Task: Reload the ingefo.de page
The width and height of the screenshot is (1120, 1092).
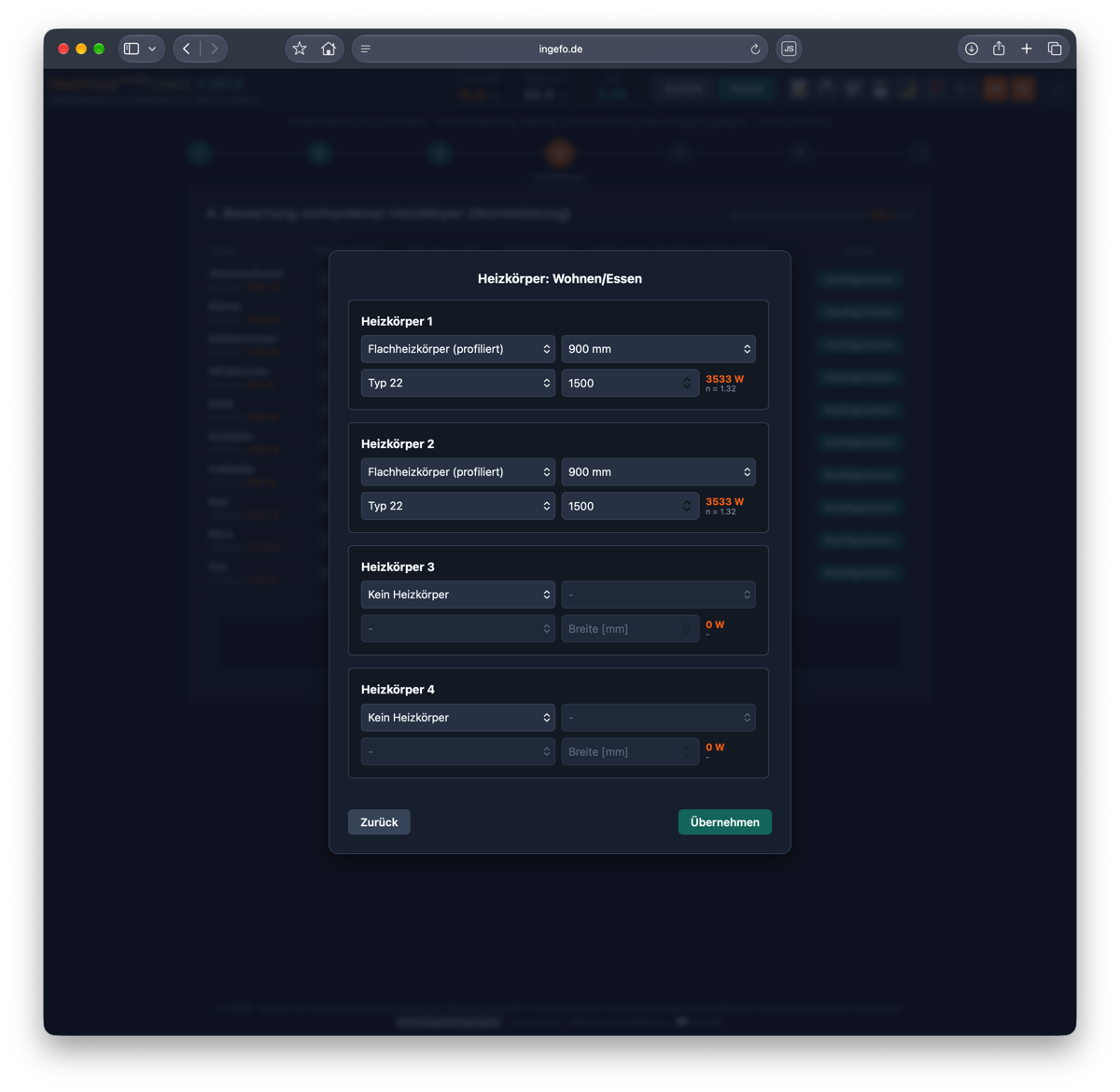Action: tap(755, 49)
